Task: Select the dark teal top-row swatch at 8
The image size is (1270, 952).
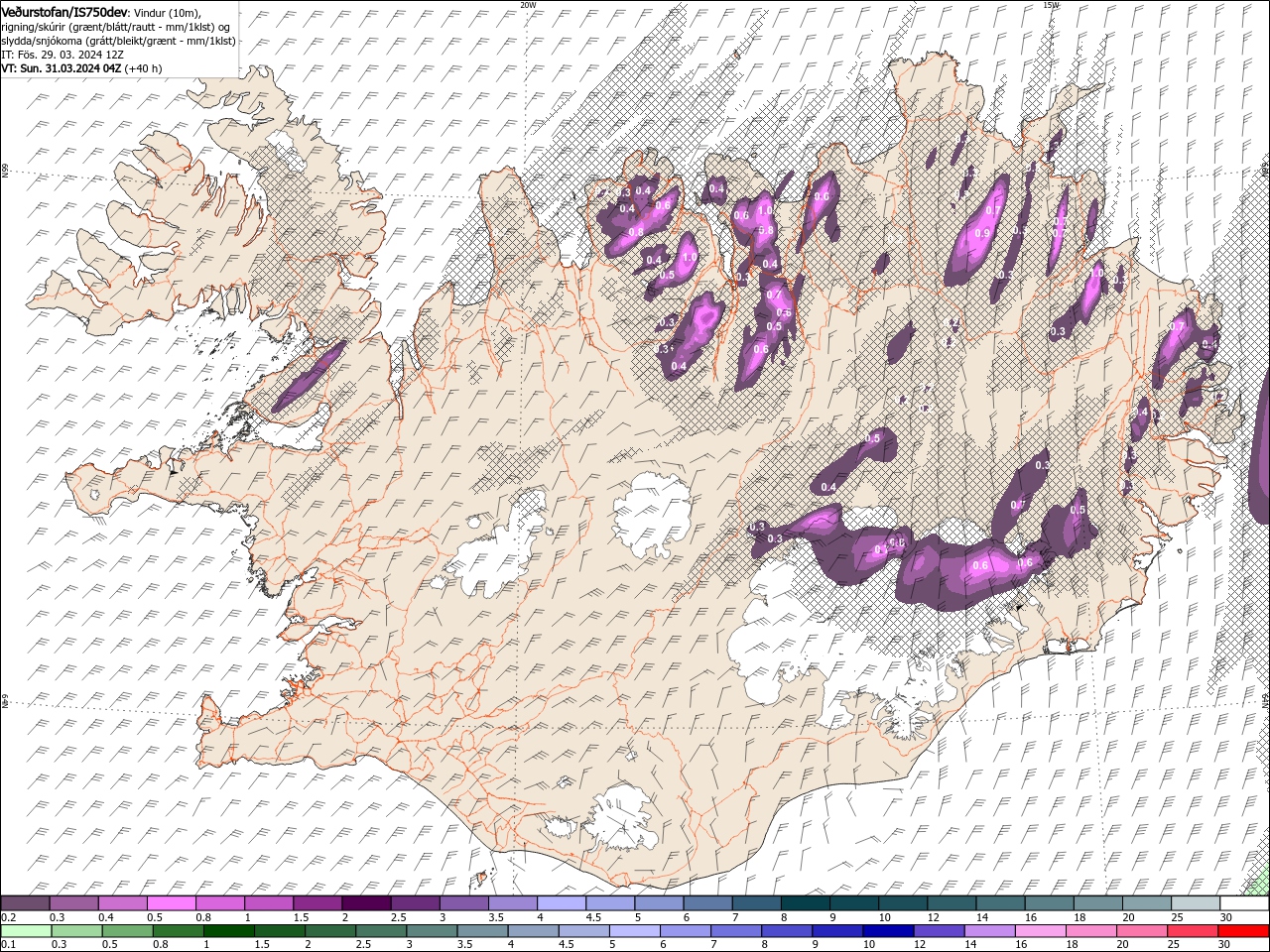Action: click(805, 903)
